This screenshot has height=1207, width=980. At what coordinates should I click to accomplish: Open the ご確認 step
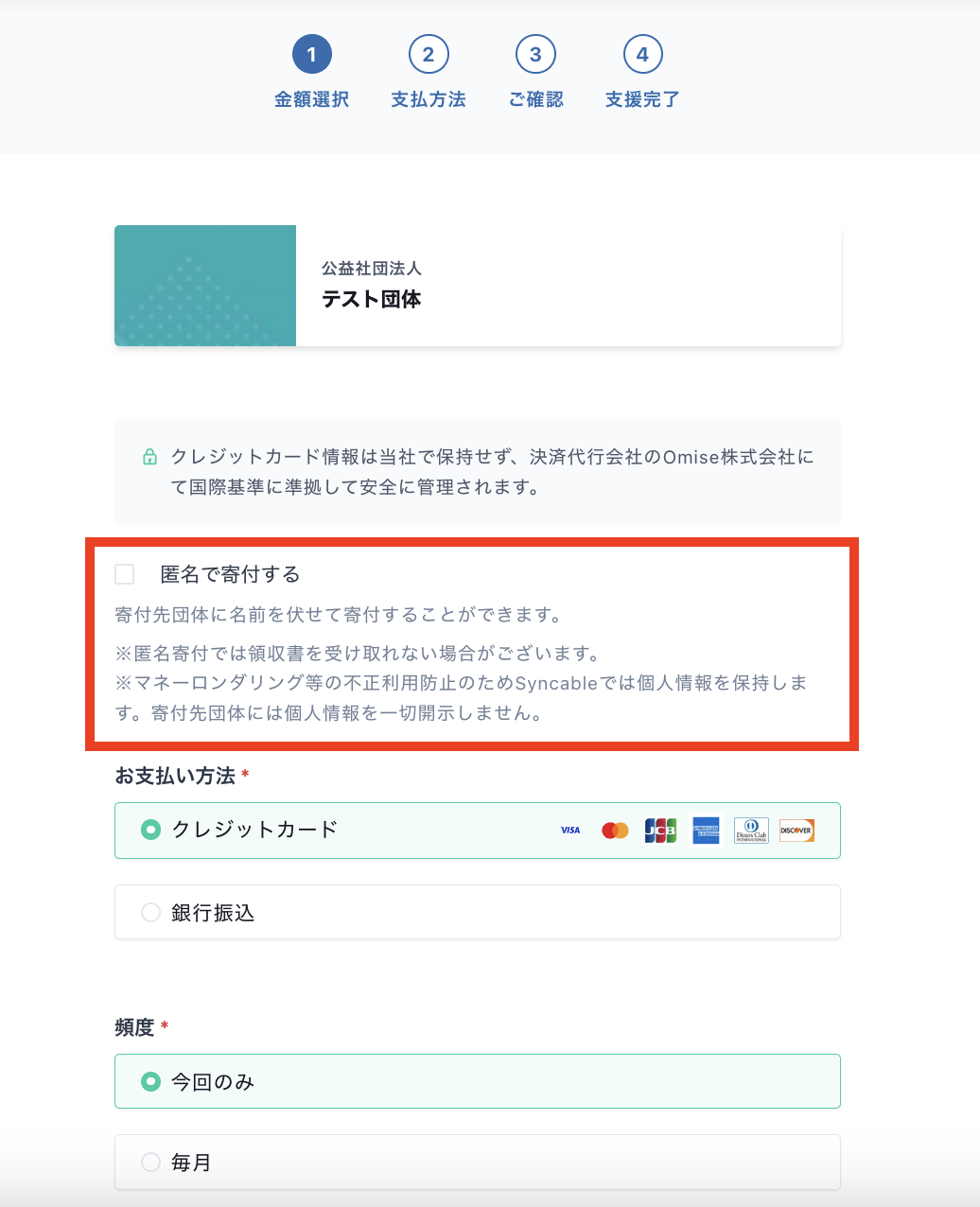535,54
